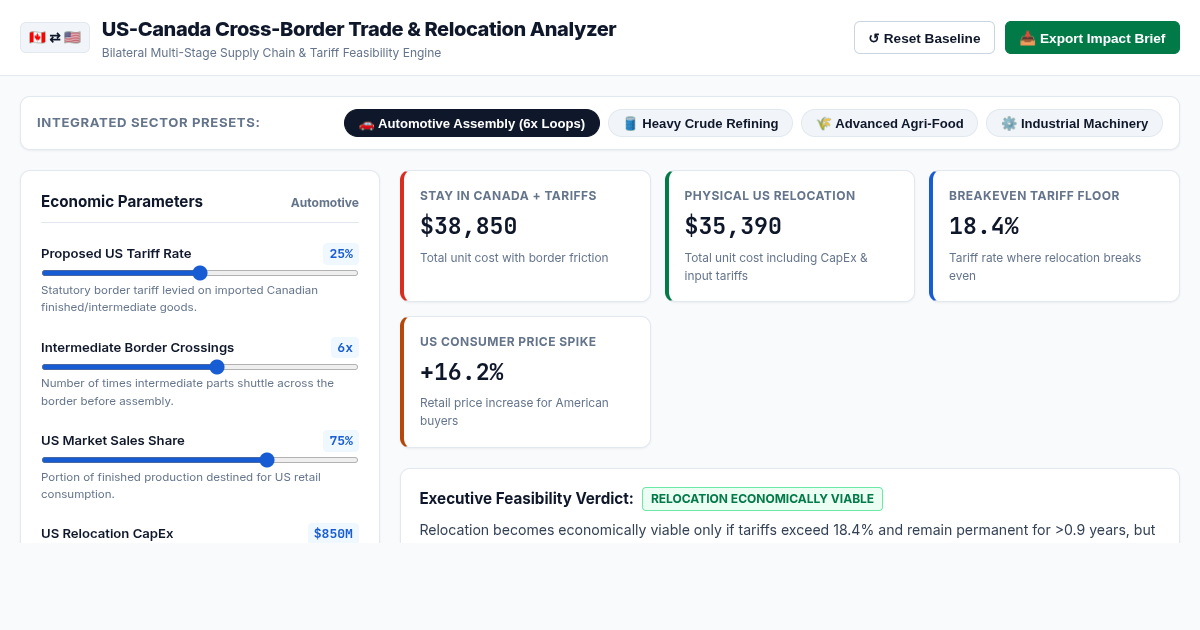This screenshot has height=630, width=1200.
Task: Click the US Relocation CapEx label
Action: click(107, 534)
